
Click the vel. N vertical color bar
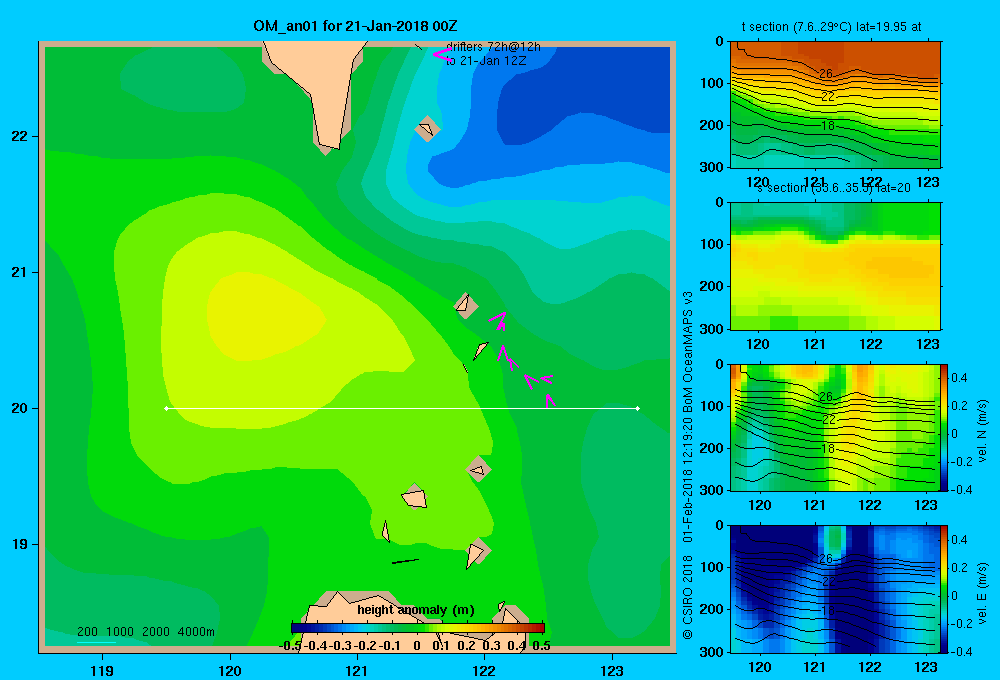[944, 427]
